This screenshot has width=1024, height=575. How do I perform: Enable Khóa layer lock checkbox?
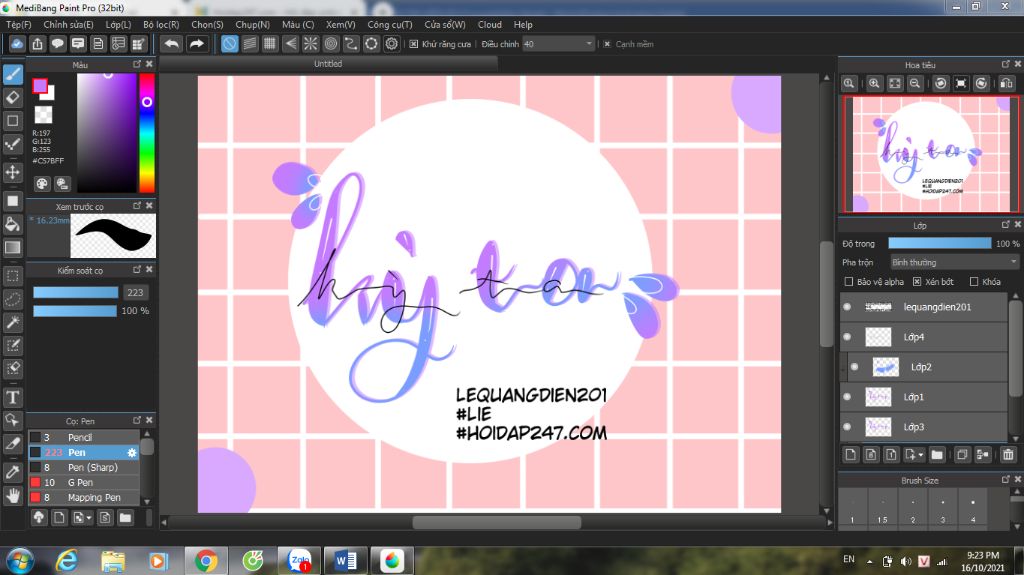974,282
